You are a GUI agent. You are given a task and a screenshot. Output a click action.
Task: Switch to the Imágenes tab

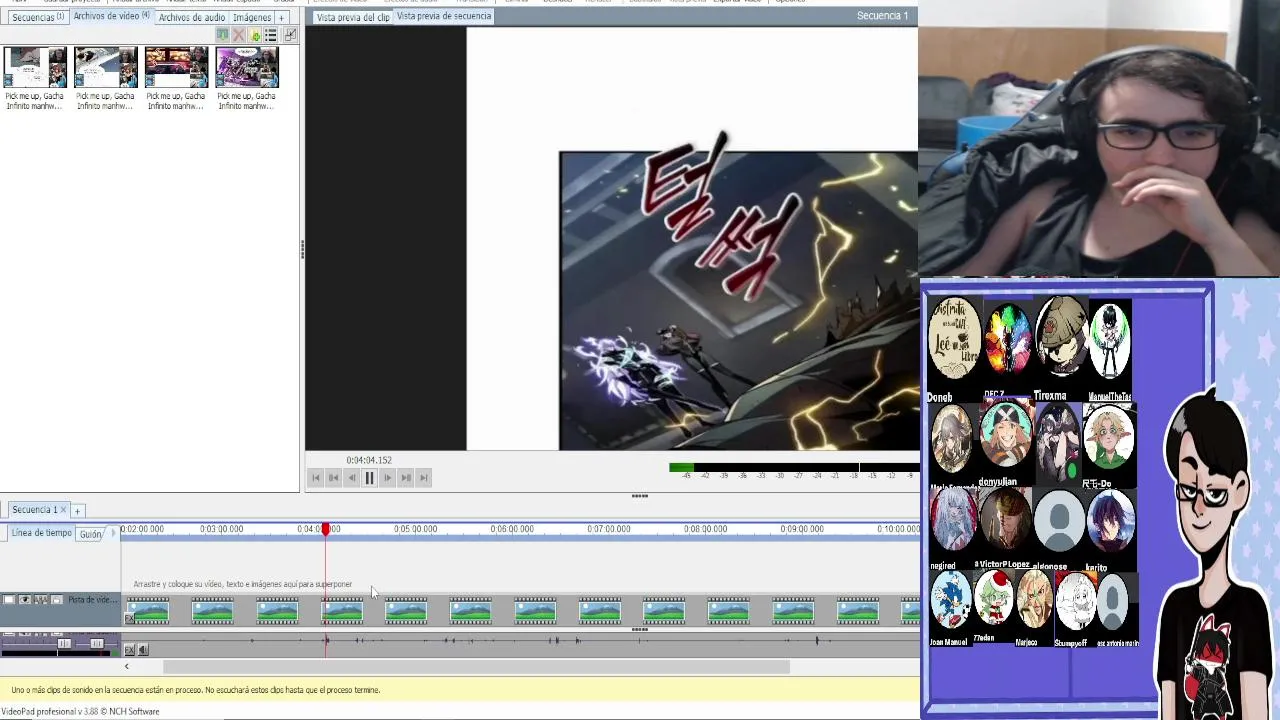click(x=252, y=17)
